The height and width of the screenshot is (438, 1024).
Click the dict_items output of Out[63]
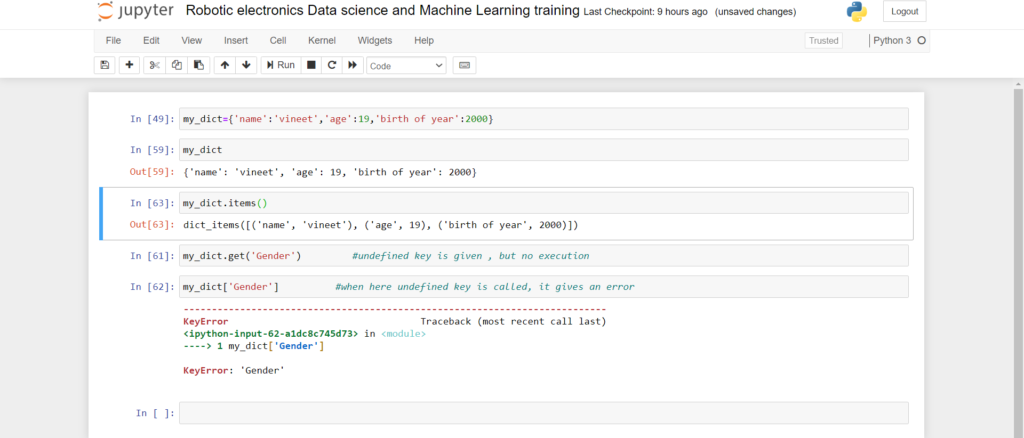tap(381, 225)
